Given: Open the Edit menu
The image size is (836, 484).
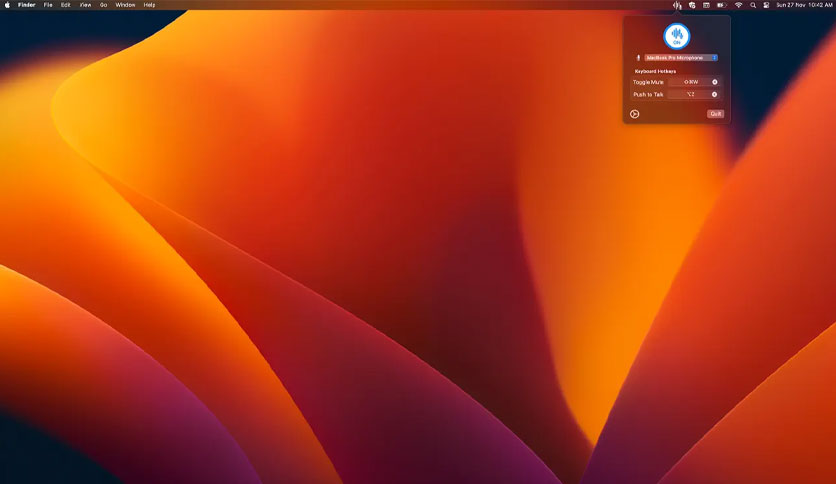Looking at the screenshot, I should (x=66, y=5).
